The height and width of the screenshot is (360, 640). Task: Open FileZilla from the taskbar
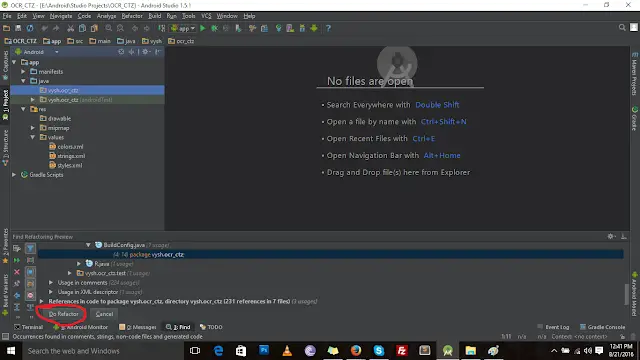pos(402,351)
